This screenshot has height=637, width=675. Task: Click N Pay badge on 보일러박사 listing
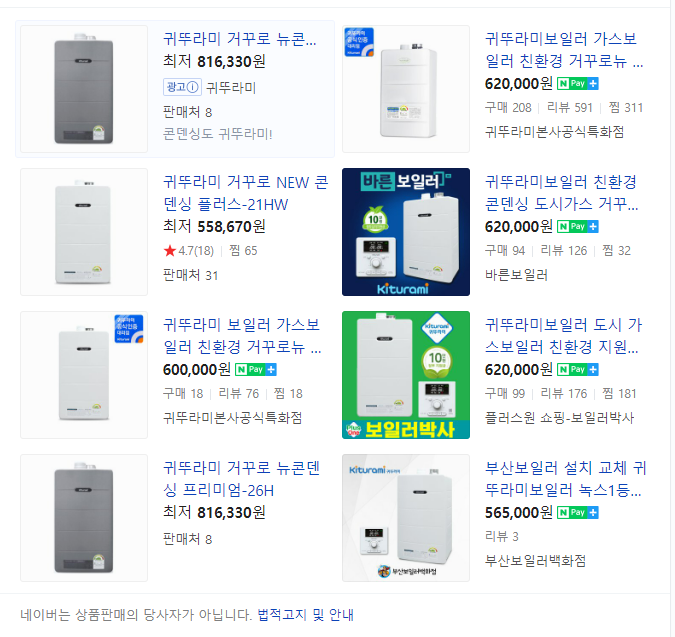point(578,369)
